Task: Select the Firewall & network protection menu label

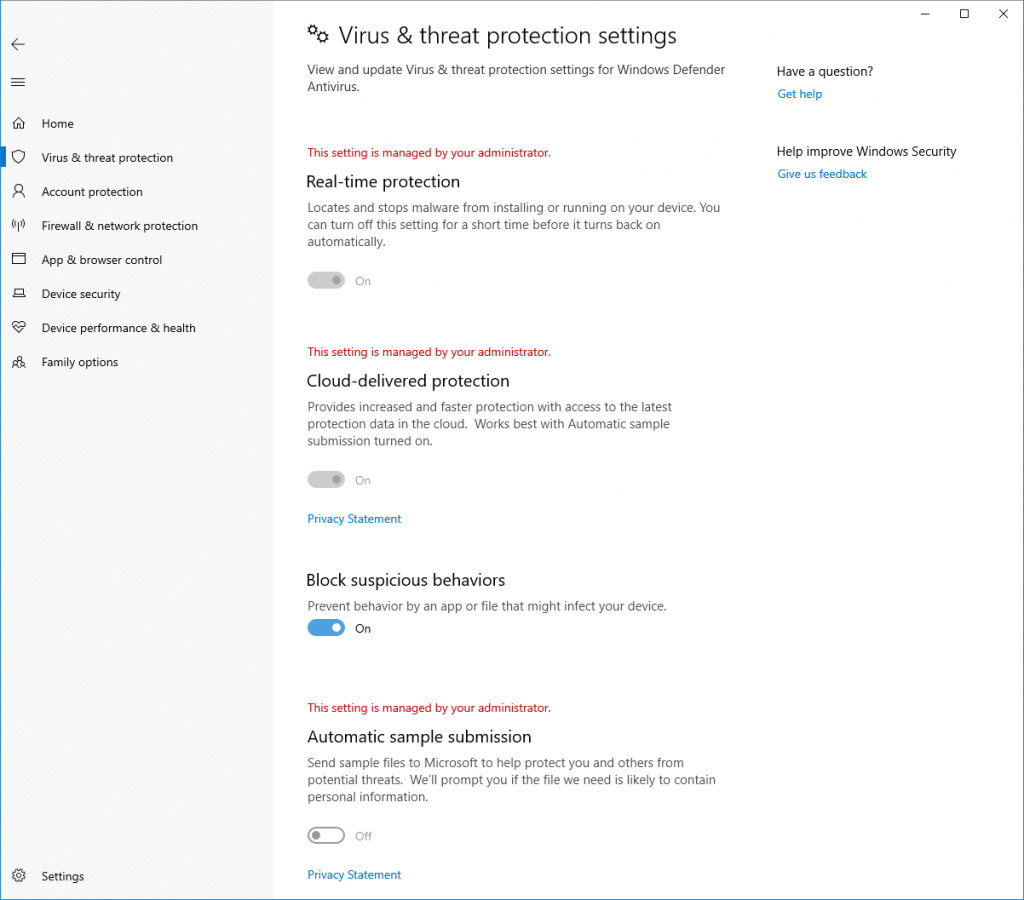Action: [120, 226]
